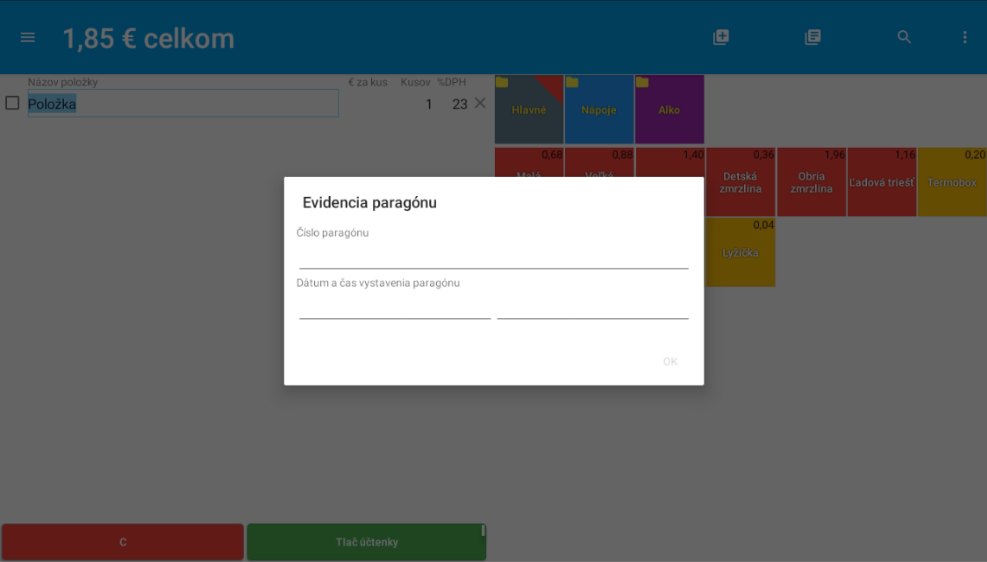Select the Detská zmrzlina product tile
Viewport: 987px width, 562px height.
click(x=741, y=183)
